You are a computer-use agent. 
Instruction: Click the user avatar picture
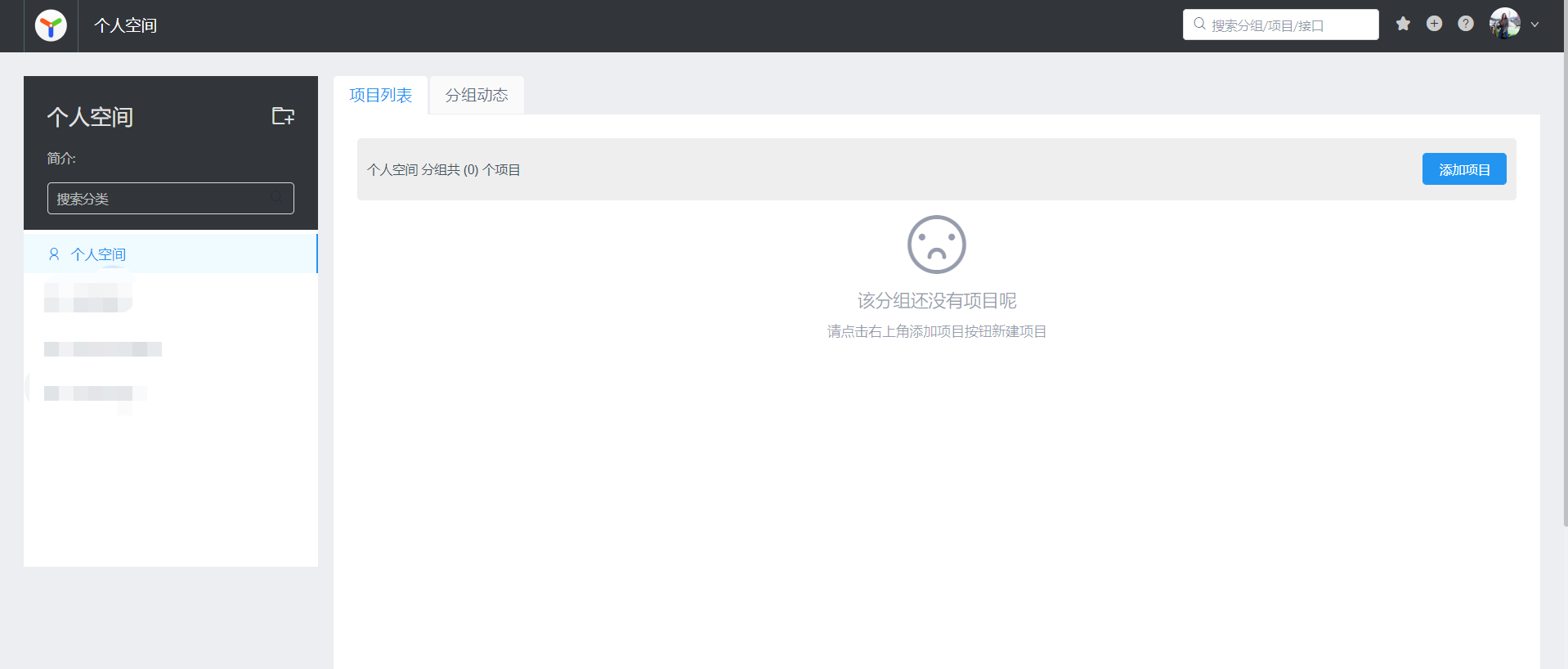pos(1505,24)
